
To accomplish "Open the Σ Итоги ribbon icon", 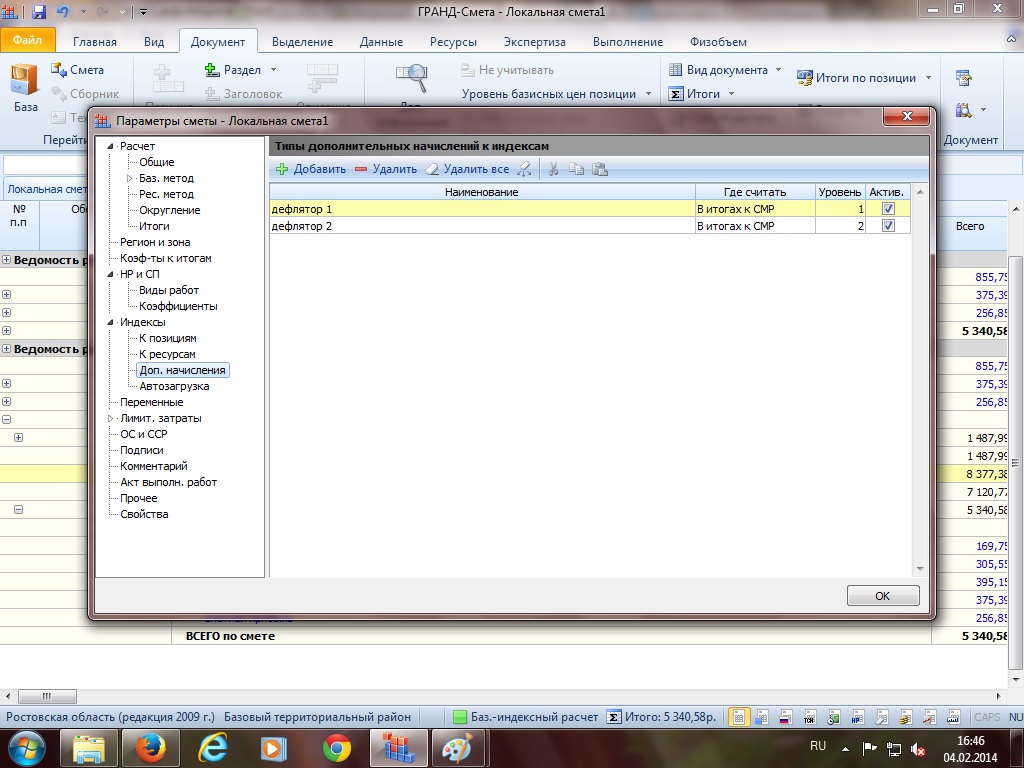I will 676,94.
